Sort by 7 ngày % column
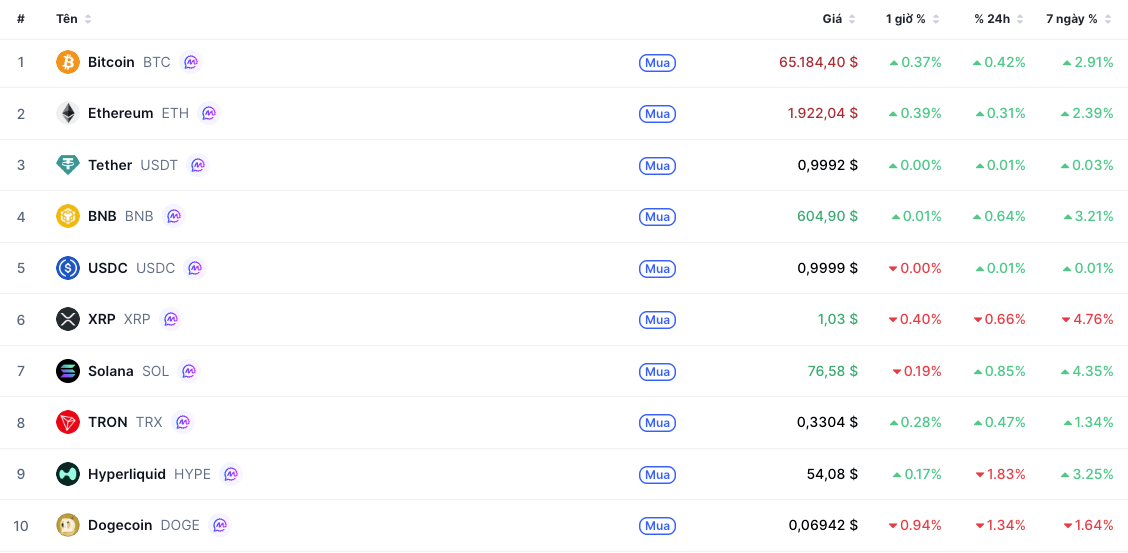 [x=1079, y=19]
